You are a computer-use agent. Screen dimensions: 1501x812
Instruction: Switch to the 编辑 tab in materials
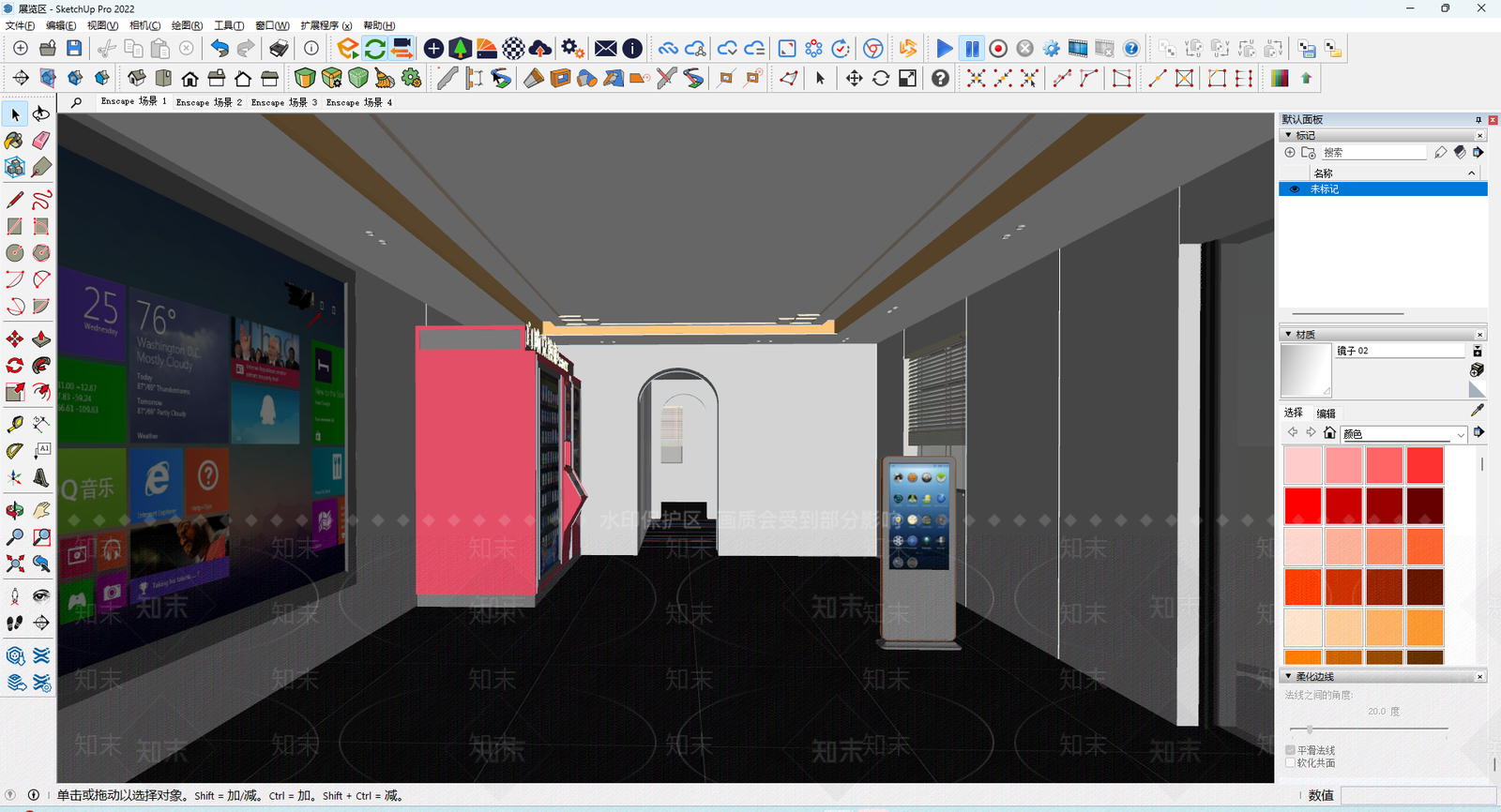tap(1327, 414)
